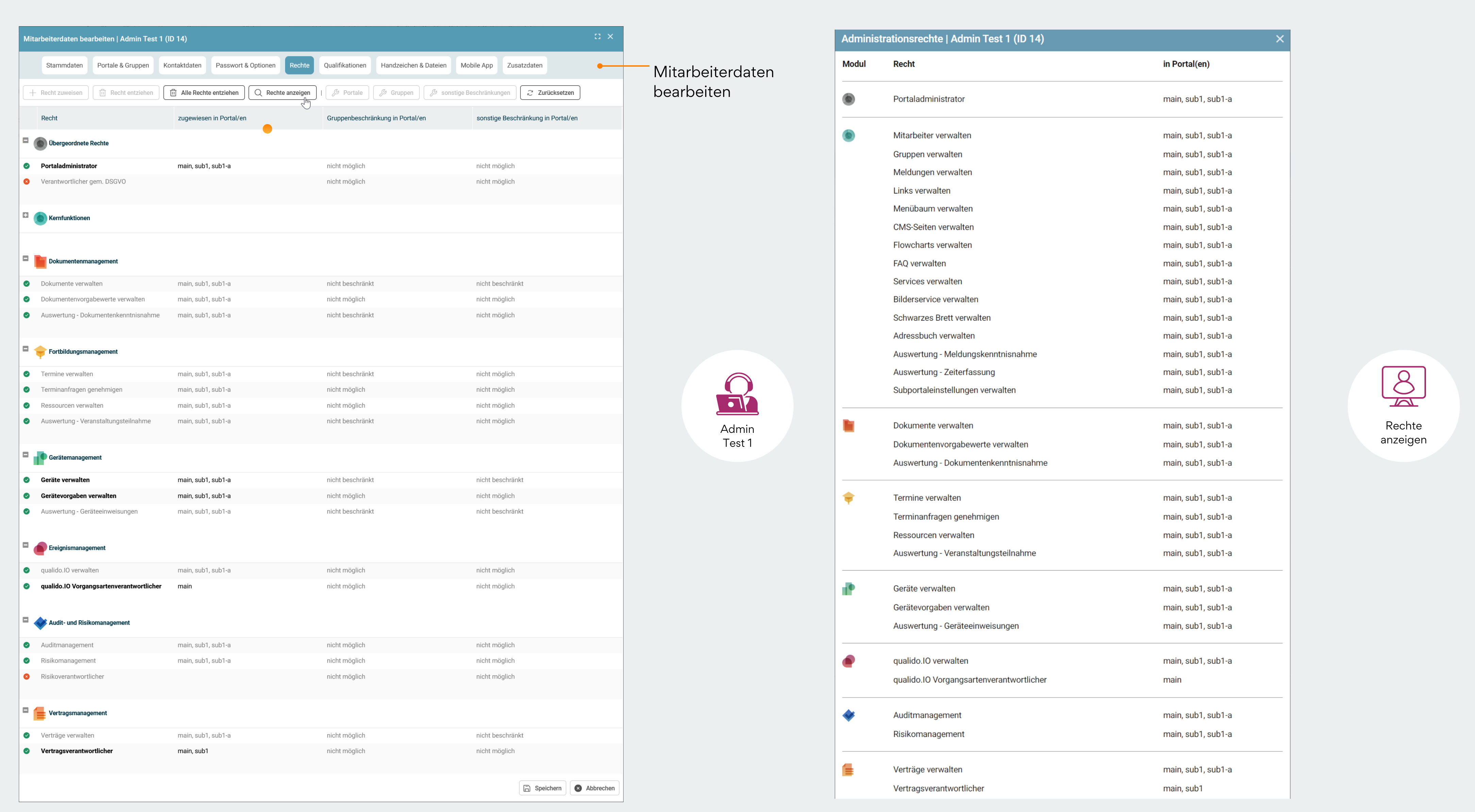
Task: Click green device icon beside Geräte verwalten
Action: (849, 589)
